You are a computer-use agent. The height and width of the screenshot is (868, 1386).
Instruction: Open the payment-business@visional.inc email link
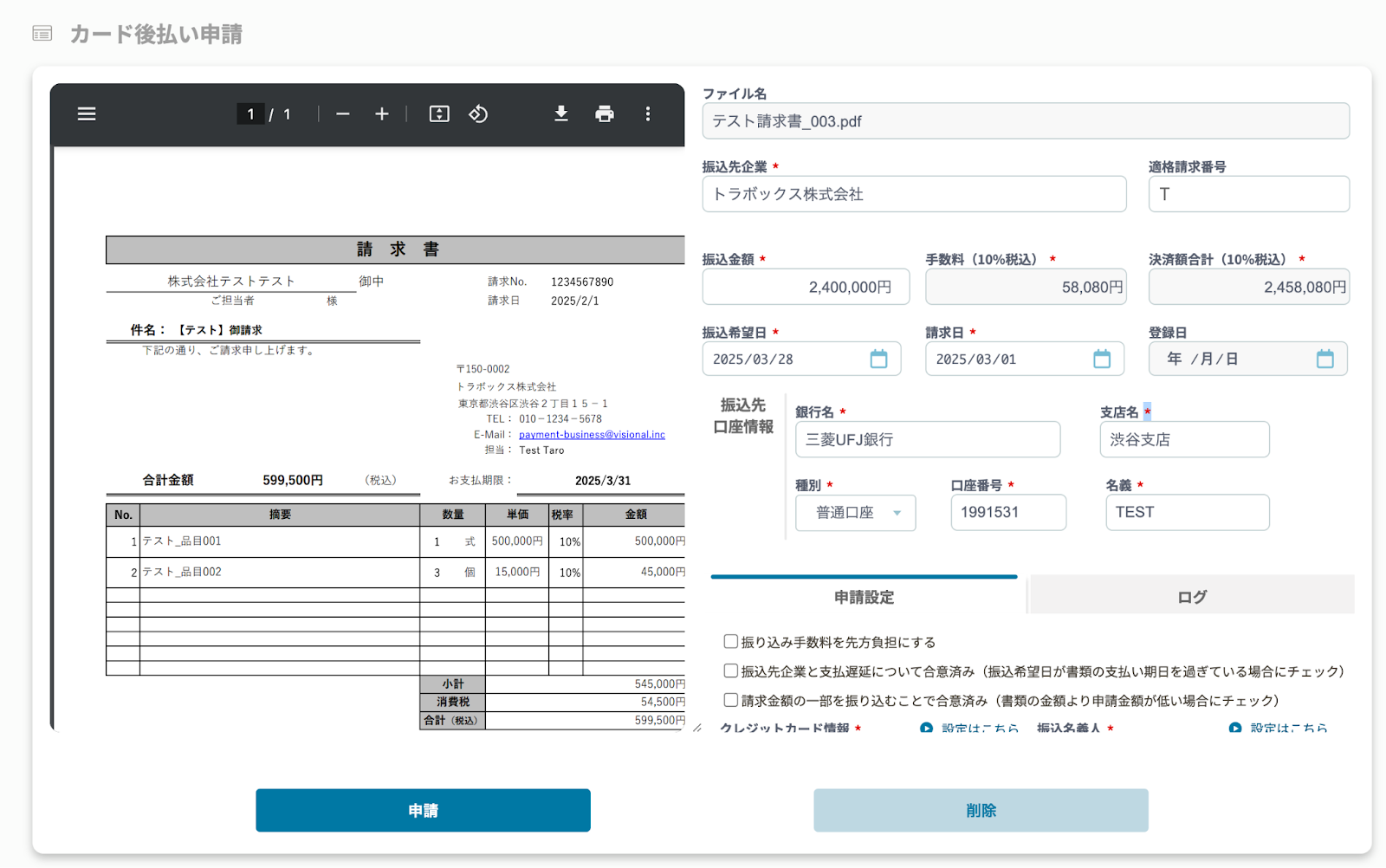[x=593, y=434]
